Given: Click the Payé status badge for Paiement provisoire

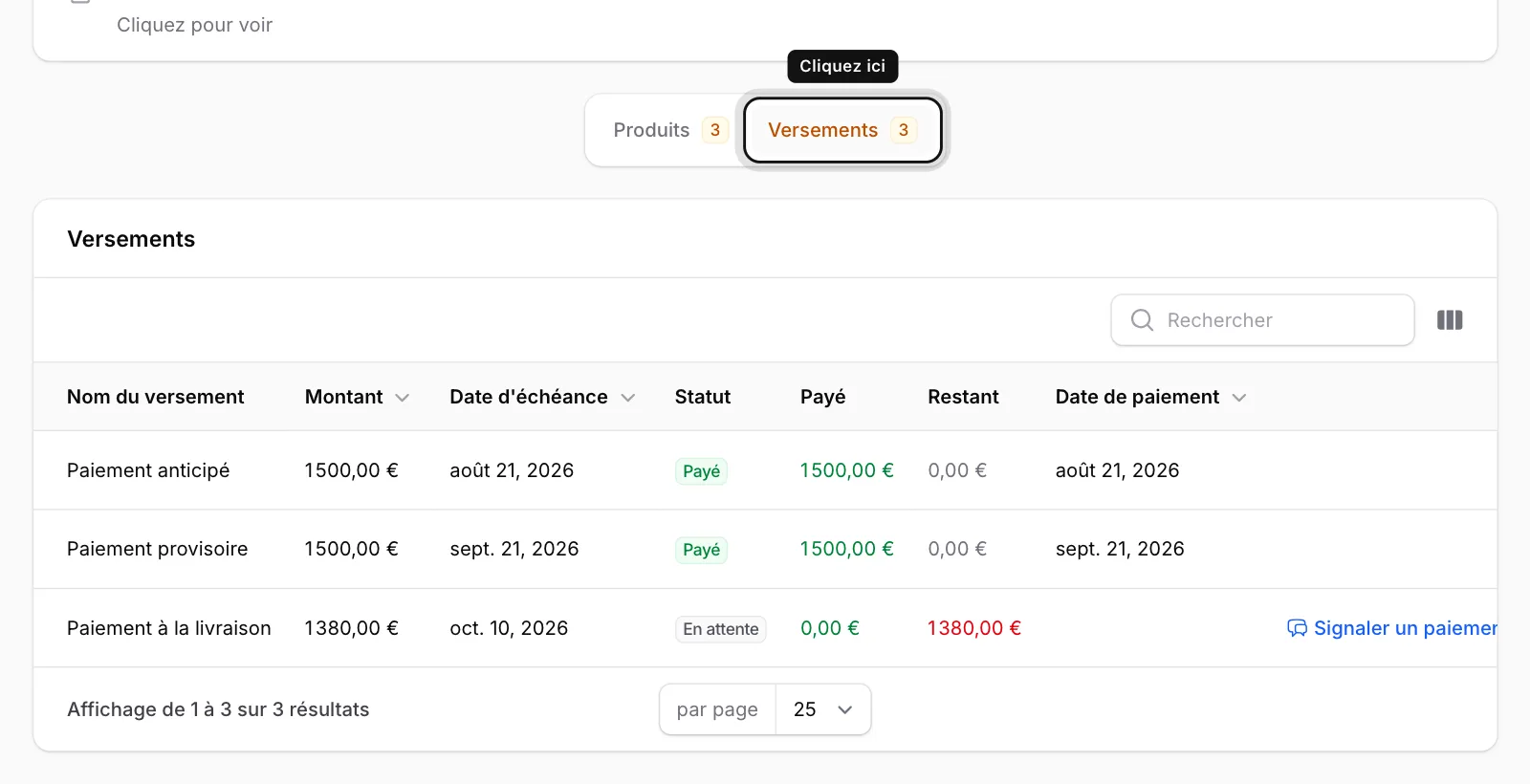Looking at the screenshot, I should click(x=702, y=550).
